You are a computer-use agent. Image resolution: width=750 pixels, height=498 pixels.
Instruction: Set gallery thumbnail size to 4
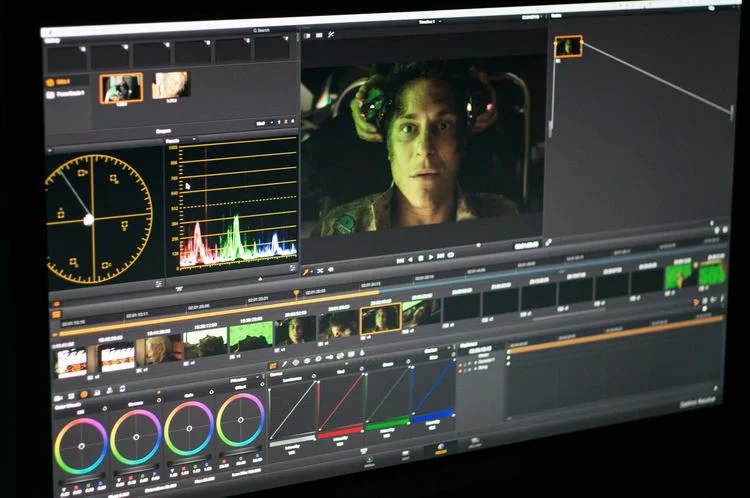point(293,121)
